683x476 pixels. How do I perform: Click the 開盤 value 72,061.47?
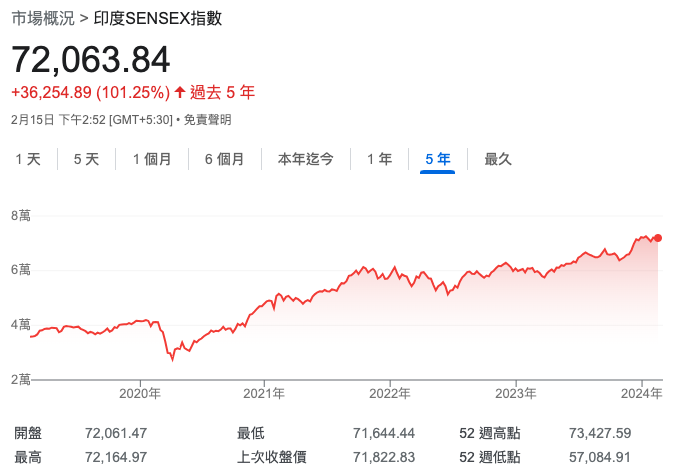(116, 433)
